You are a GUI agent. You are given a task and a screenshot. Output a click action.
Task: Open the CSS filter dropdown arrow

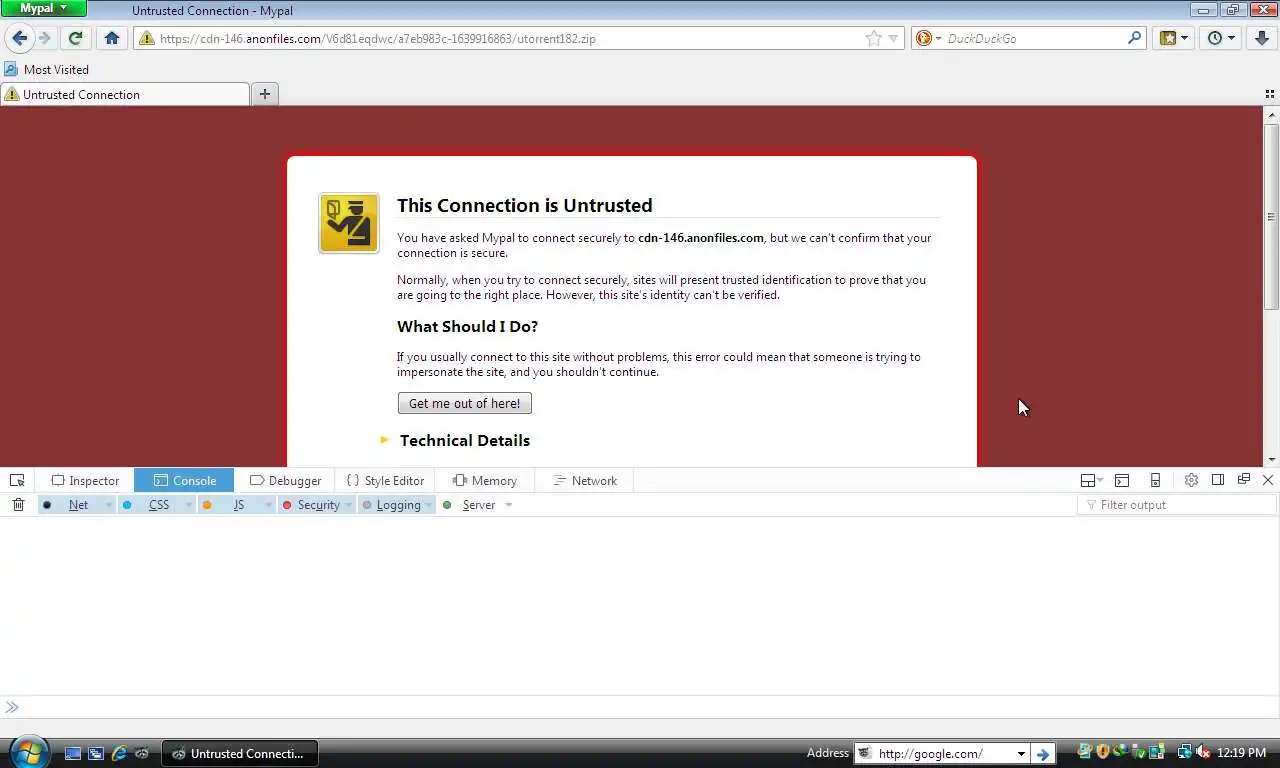click(188, 505)
